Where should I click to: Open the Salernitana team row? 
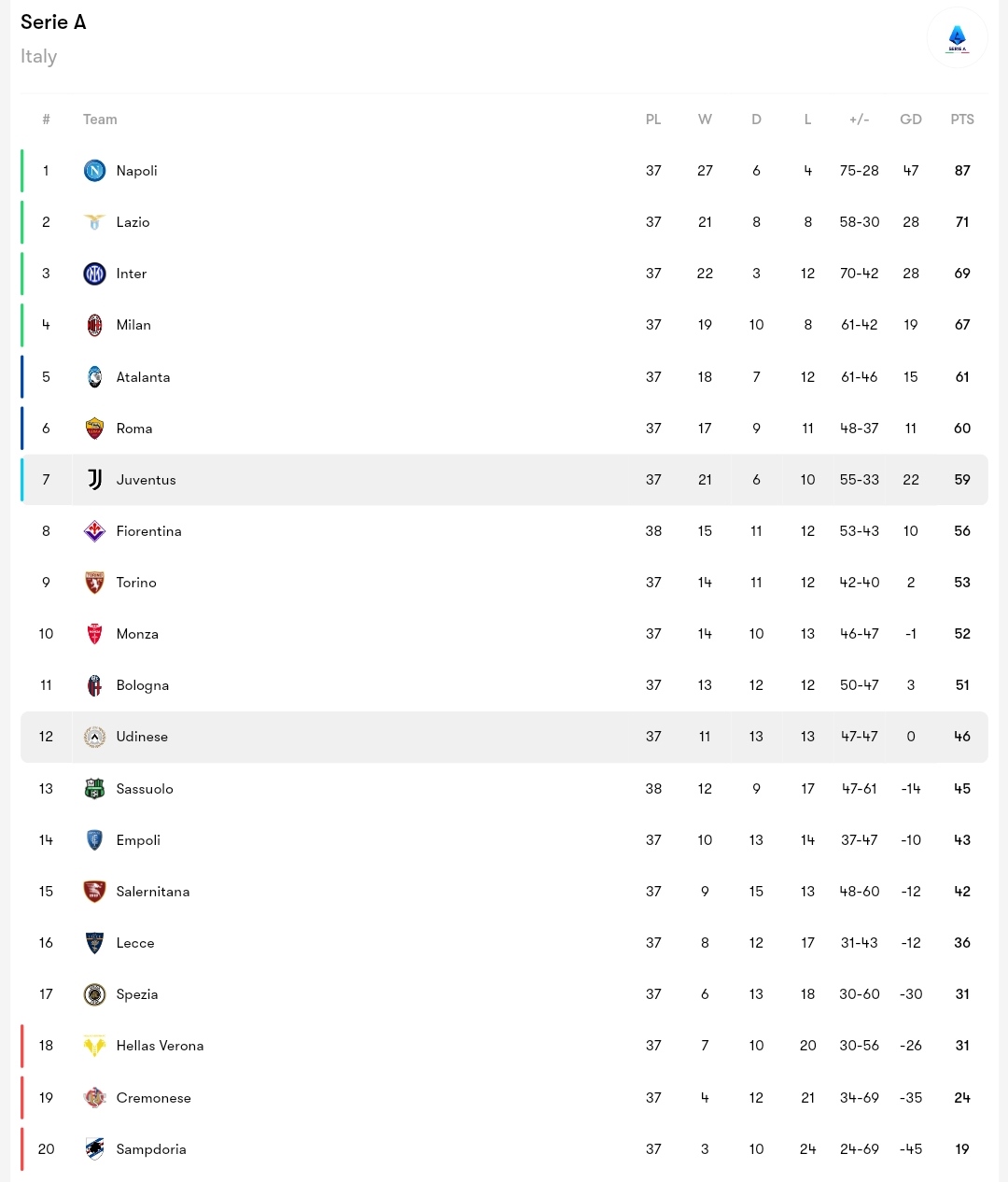coord(504,892)
